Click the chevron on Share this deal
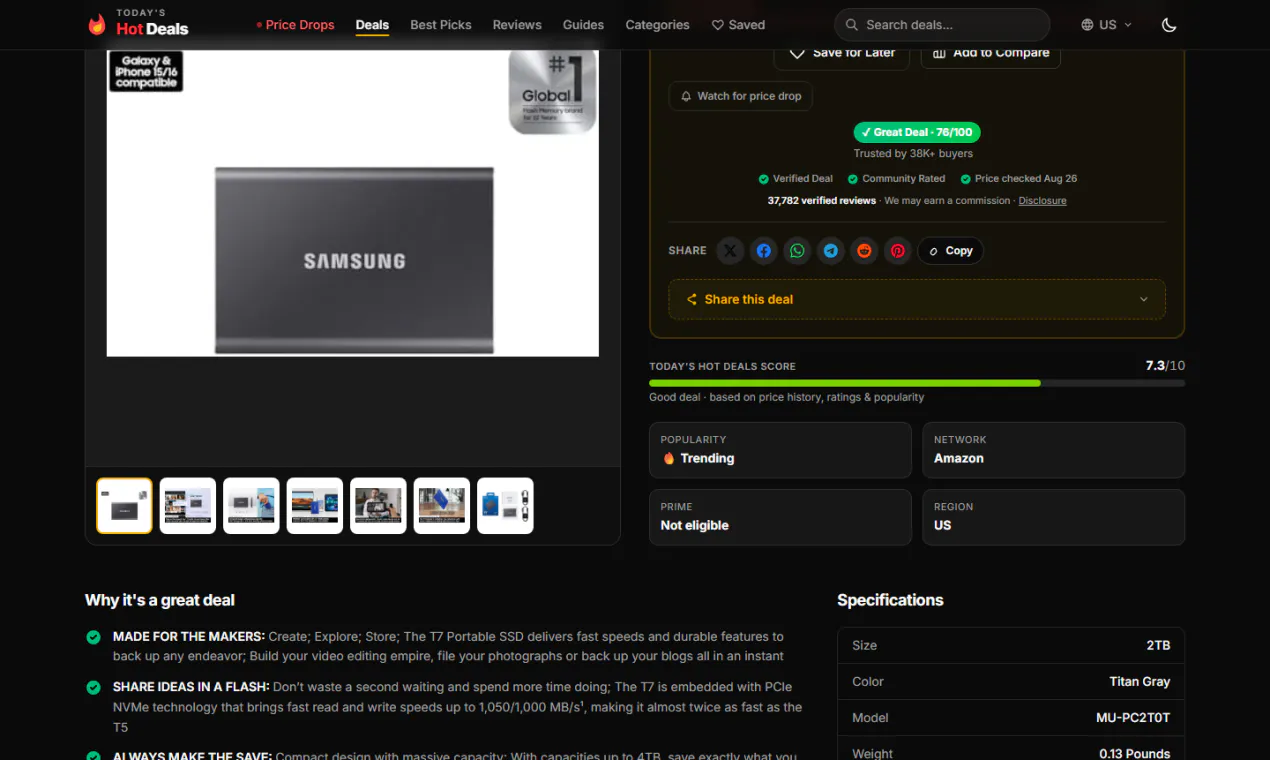The image size is (1270, 760). pos(1144,299)
